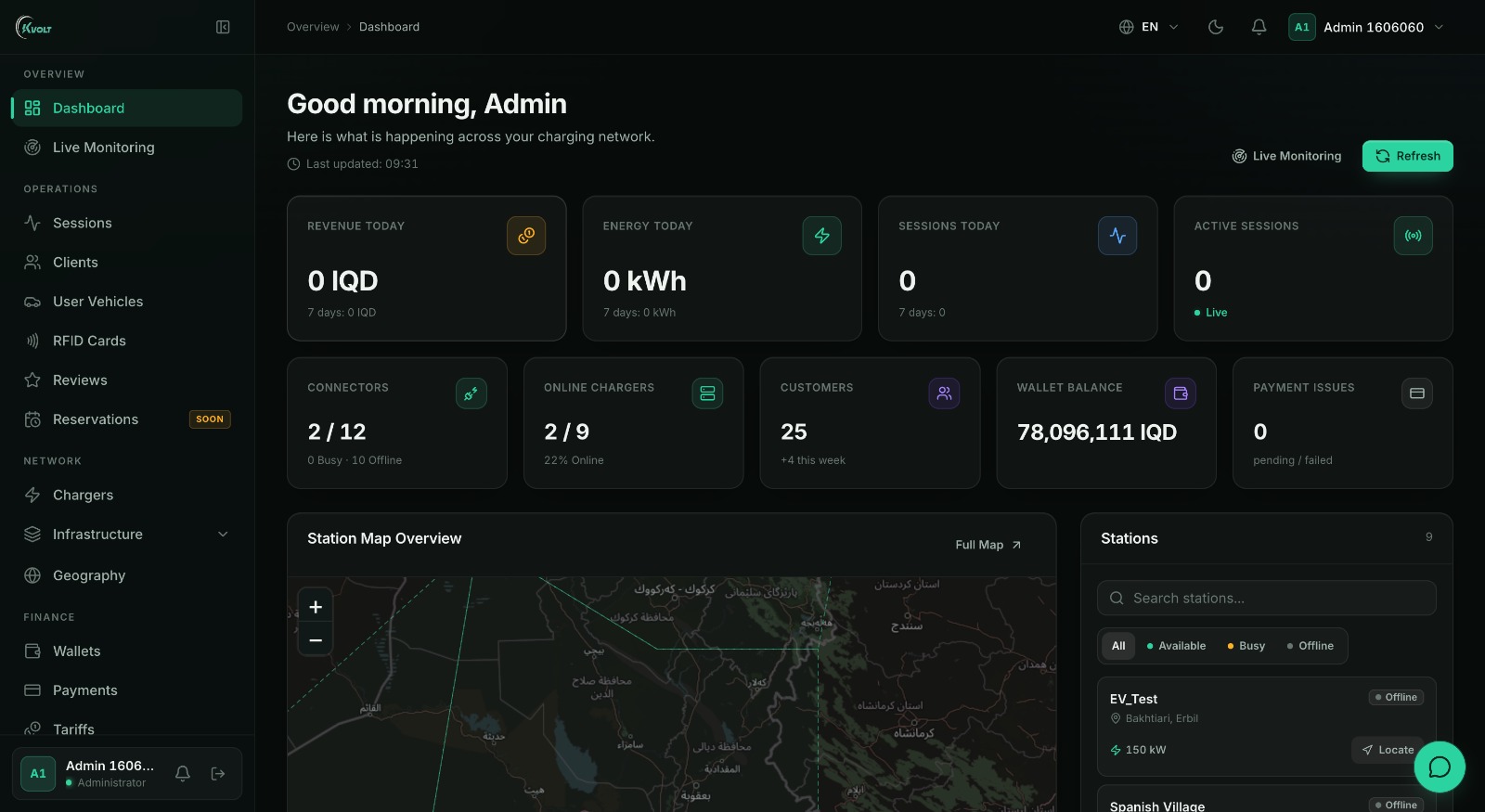Zoom in on station map

point(316,607)
